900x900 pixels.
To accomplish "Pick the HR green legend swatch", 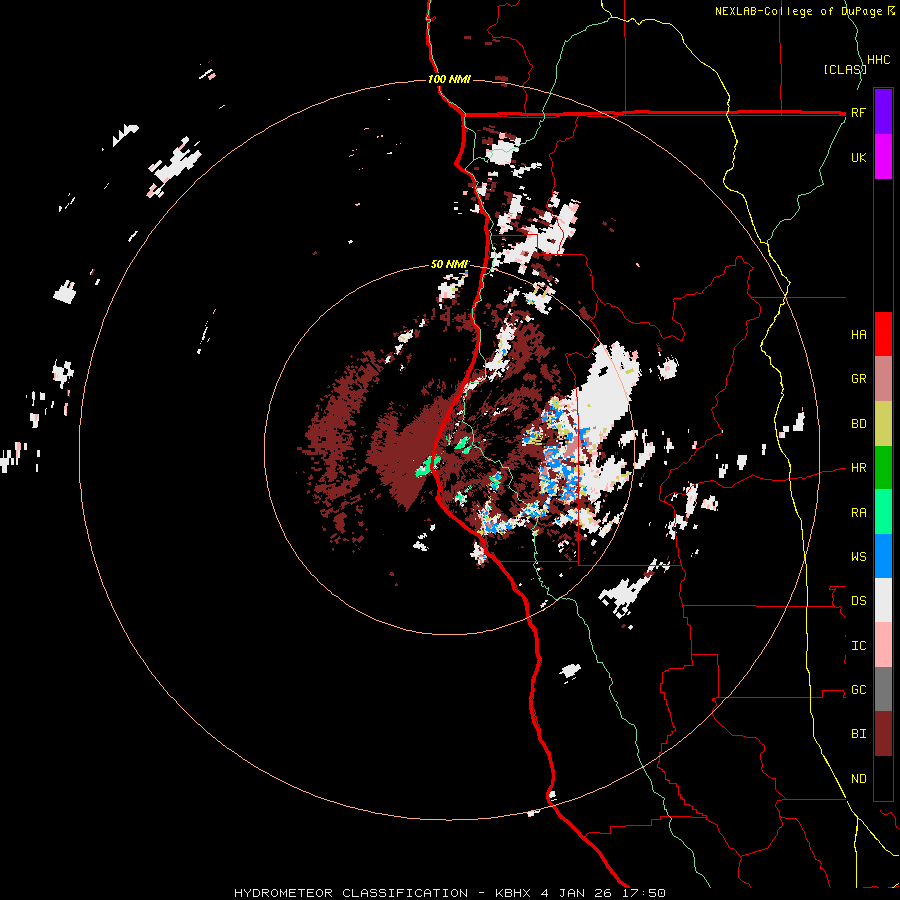I will pyautogui.click(x=883, y=468).
